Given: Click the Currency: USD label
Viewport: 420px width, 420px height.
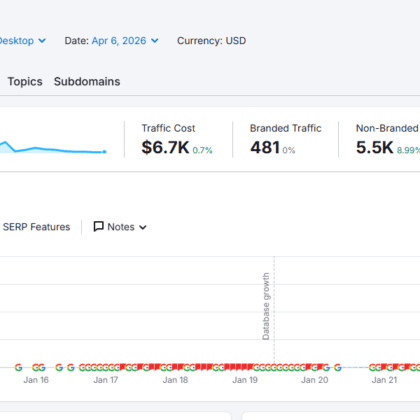Looking at the screenshot, I should [x=212, y=41].
